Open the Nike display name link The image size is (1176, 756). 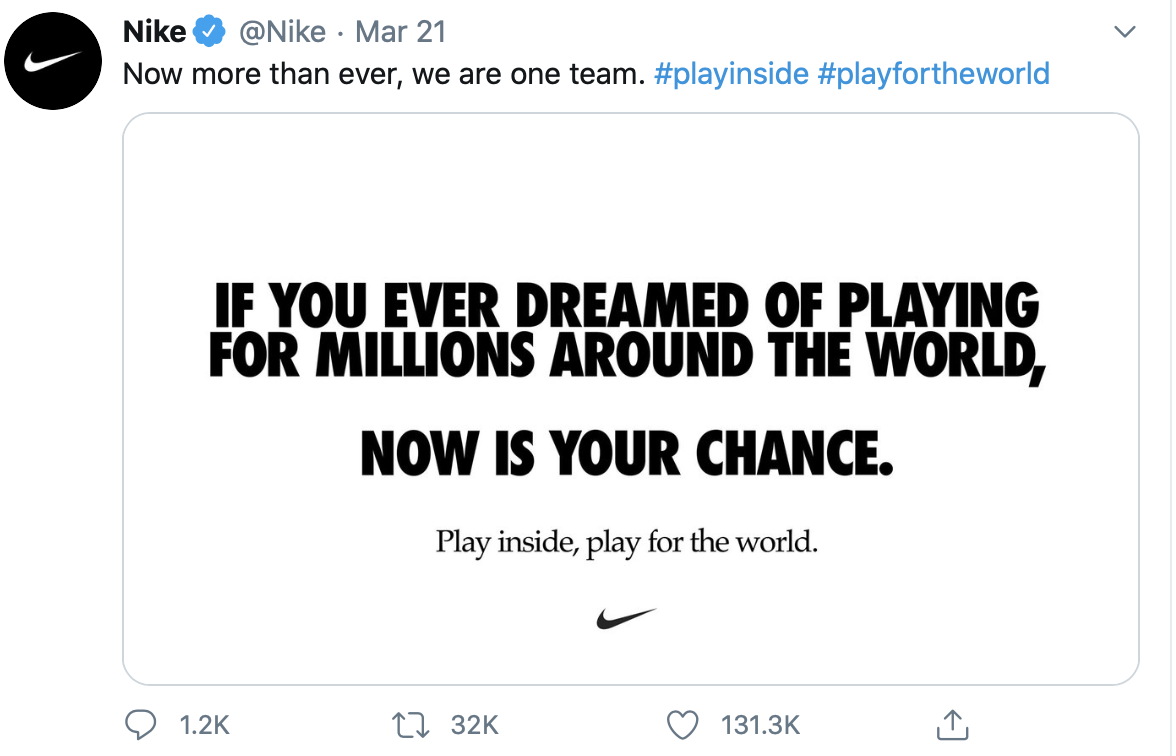(154, 32)
